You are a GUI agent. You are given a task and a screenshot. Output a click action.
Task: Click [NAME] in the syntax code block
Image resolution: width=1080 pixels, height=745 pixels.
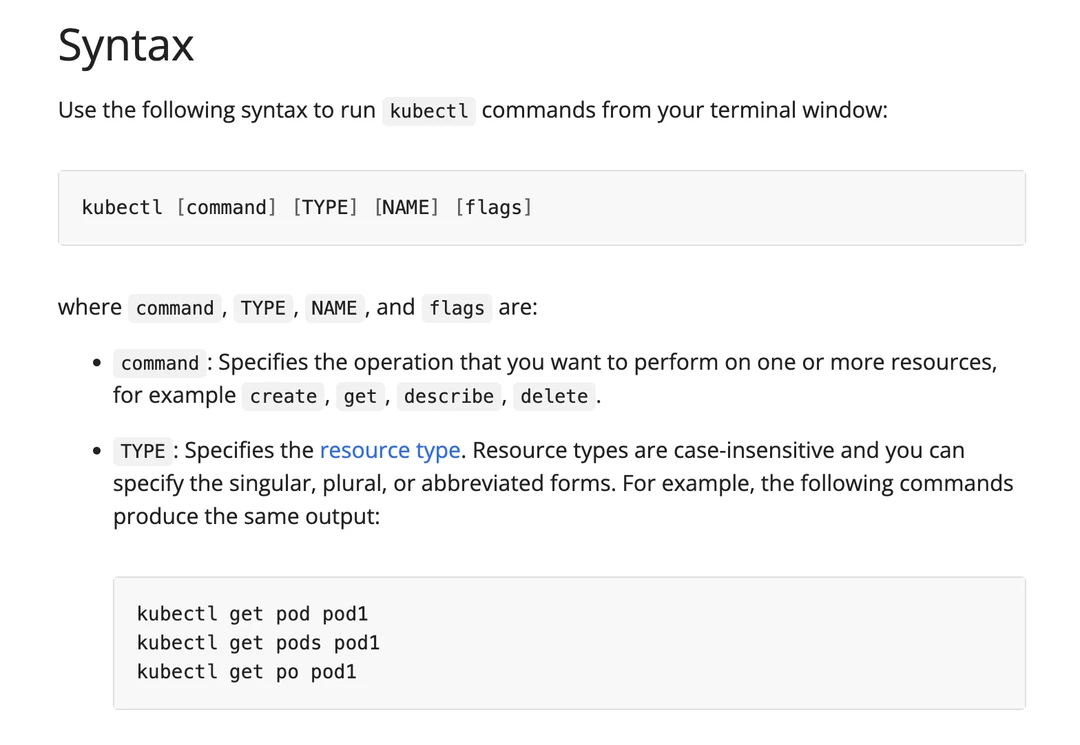pos(406,208)
